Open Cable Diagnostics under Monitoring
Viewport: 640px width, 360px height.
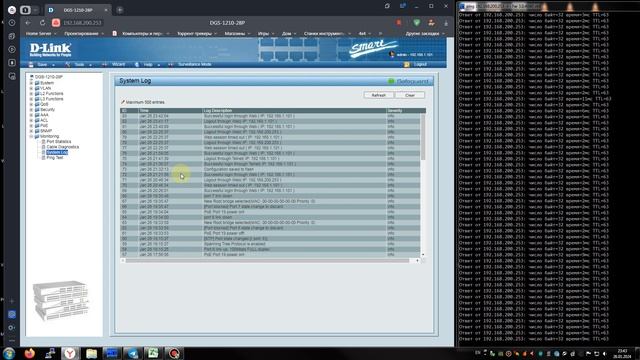point(62,147)
